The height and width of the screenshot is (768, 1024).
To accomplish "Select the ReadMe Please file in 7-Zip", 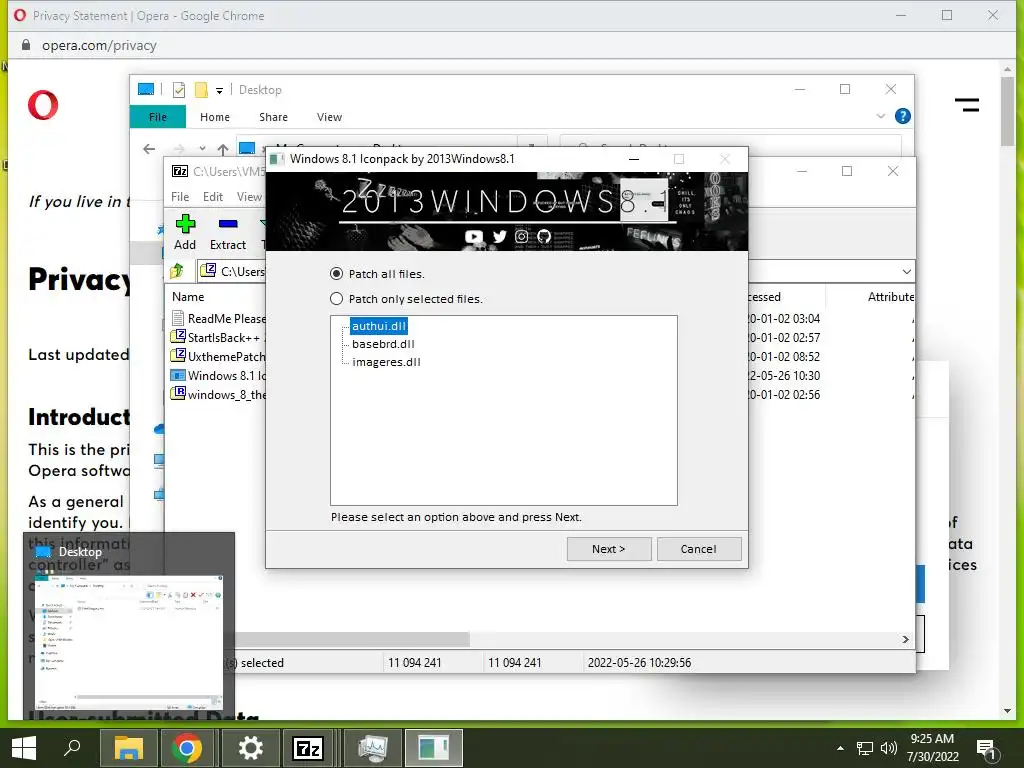I will click(x=219, y=319).
